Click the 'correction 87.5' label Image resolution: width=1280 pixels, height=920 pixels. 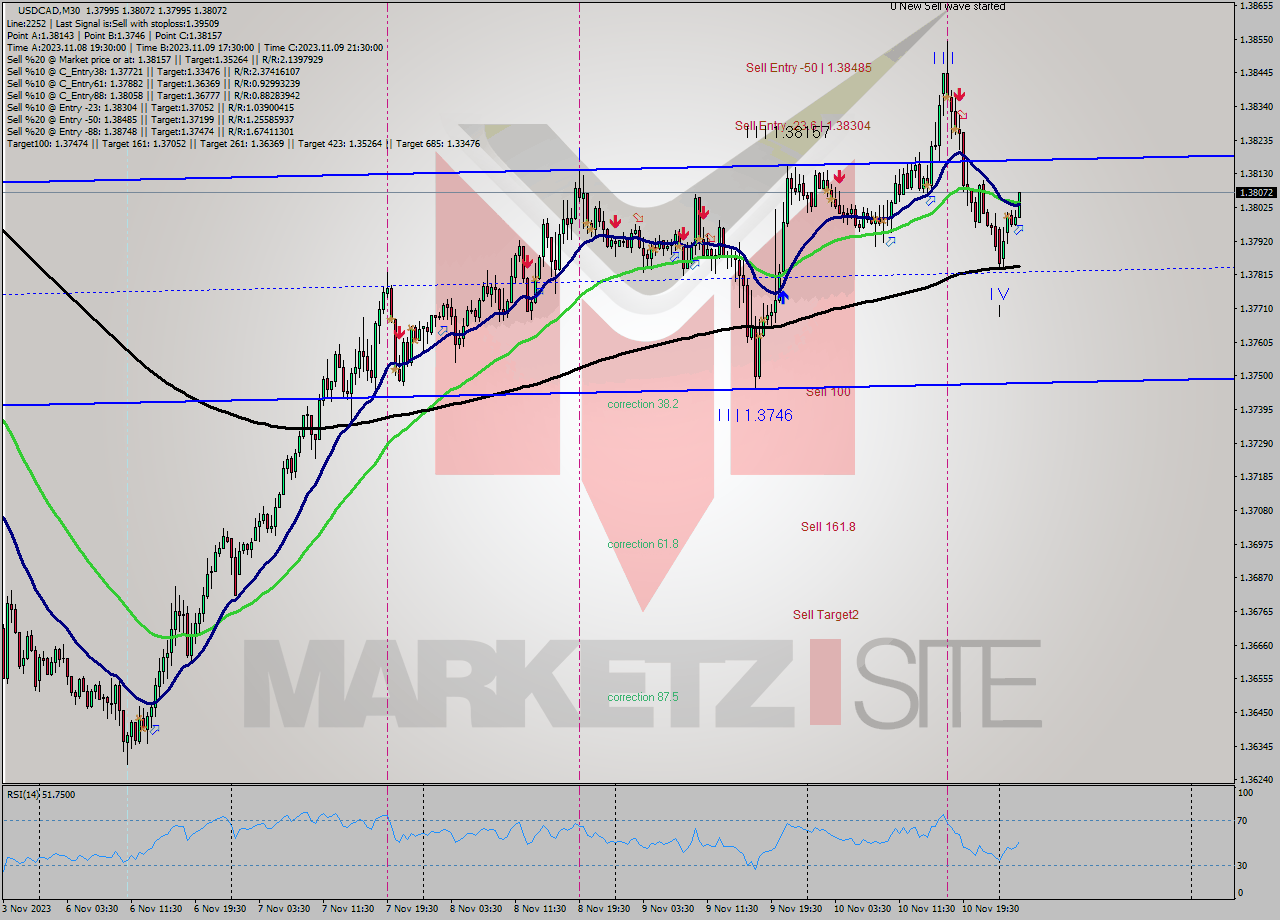click(643, 697)
